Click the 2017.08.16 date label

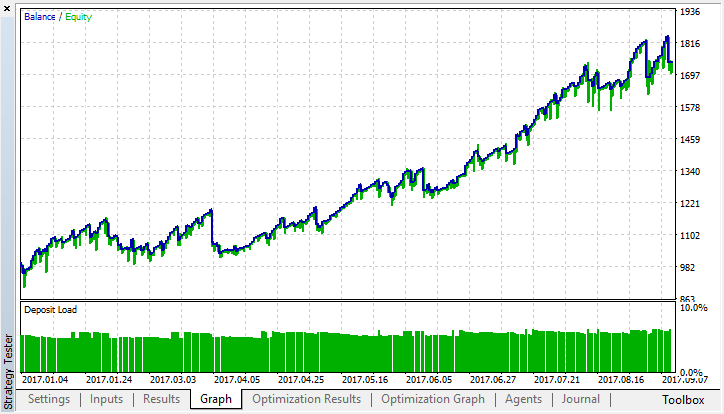tap(621, 379)
